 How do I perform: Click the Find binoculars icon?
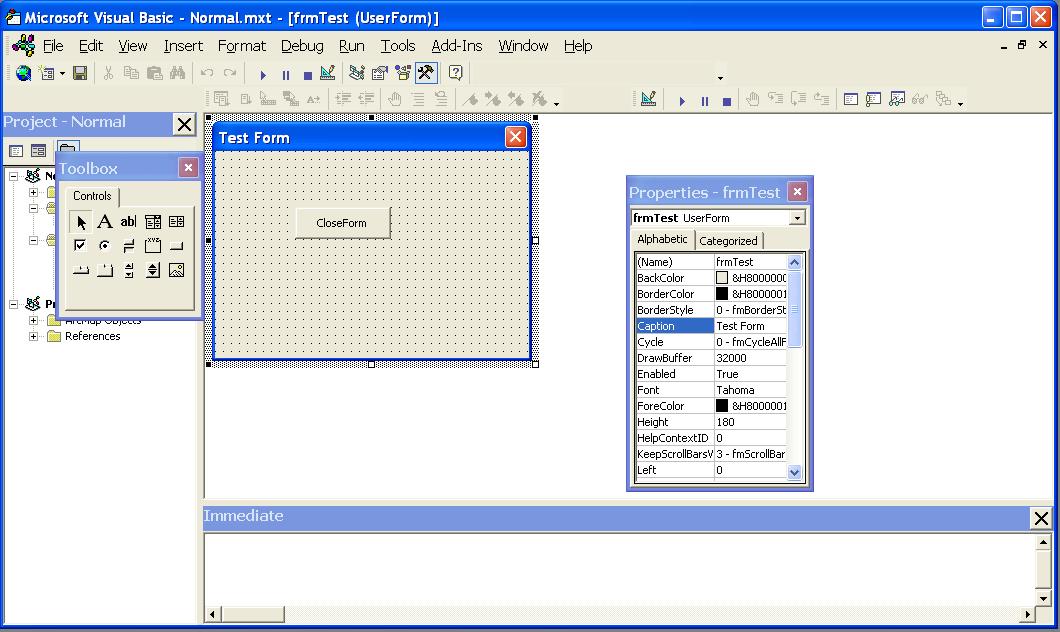[177, 73]
